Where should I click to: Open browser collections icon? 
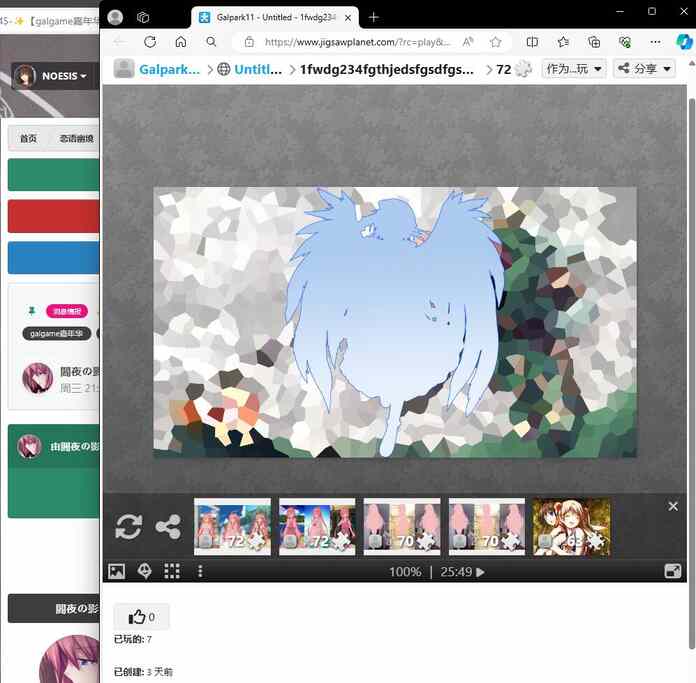594,42
